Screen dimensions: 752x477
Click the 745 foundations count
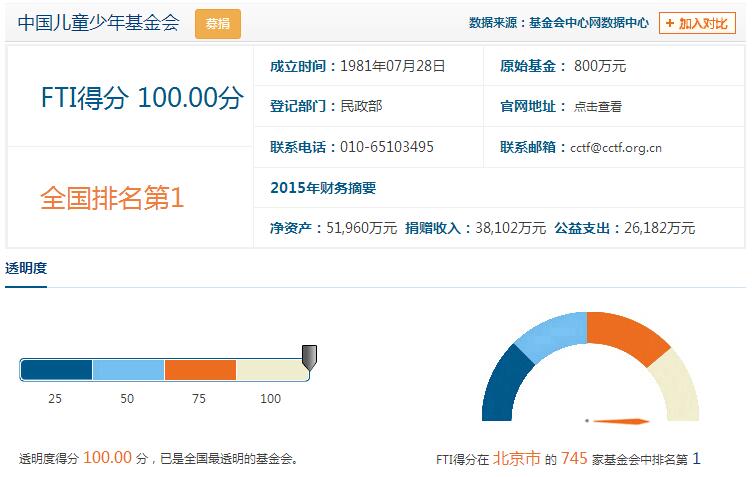574,458
